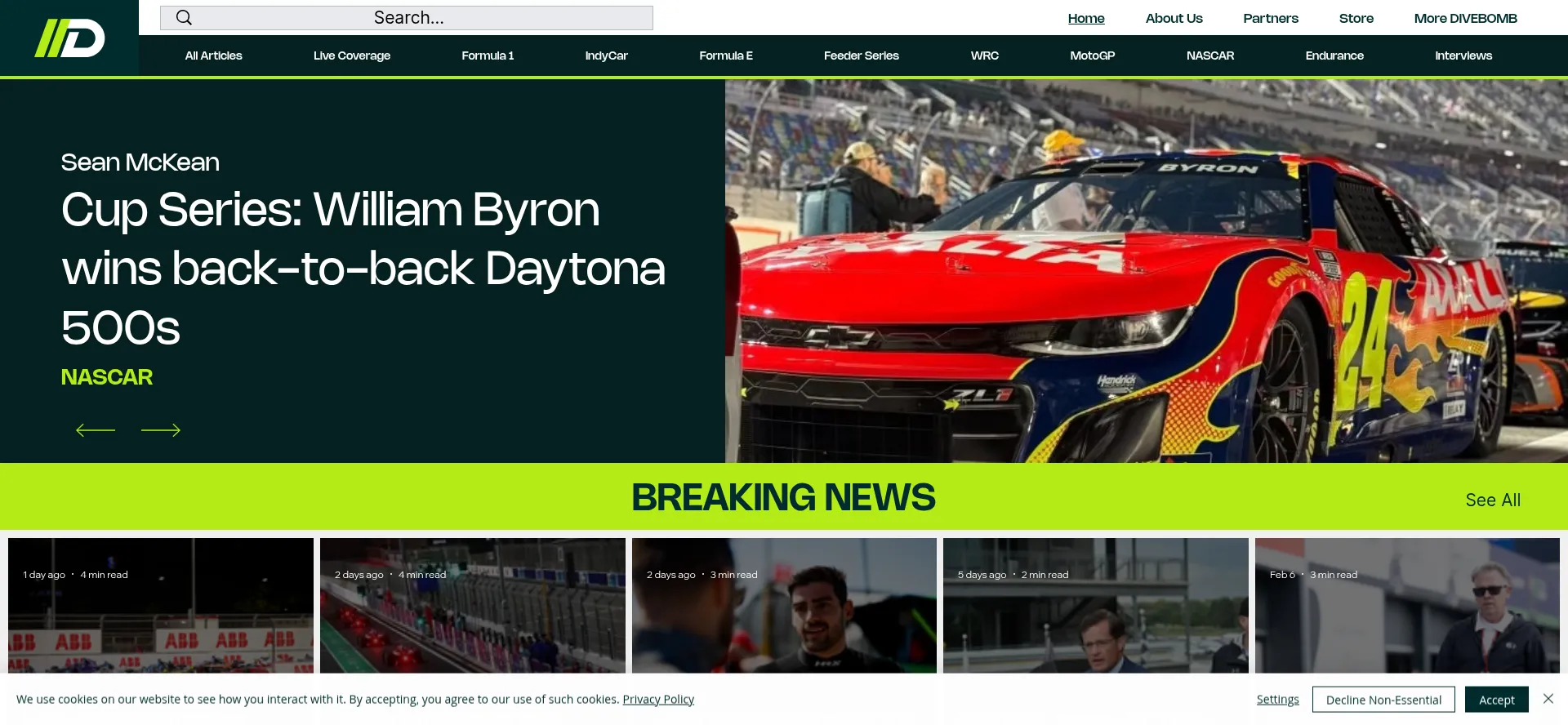Open the IndyCar section
The image size is (1568, 725).
606,56
